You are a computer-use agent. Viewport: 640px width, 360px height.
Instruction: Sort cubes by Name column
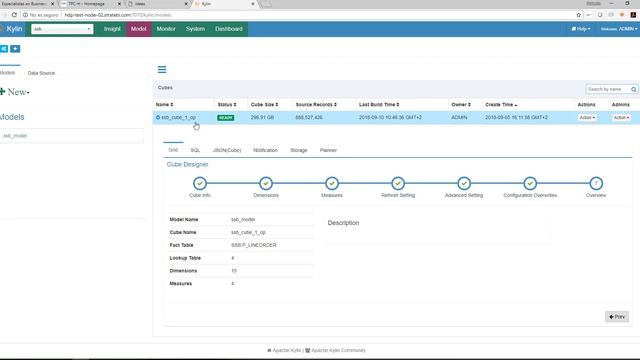click(x=164, y=104)
